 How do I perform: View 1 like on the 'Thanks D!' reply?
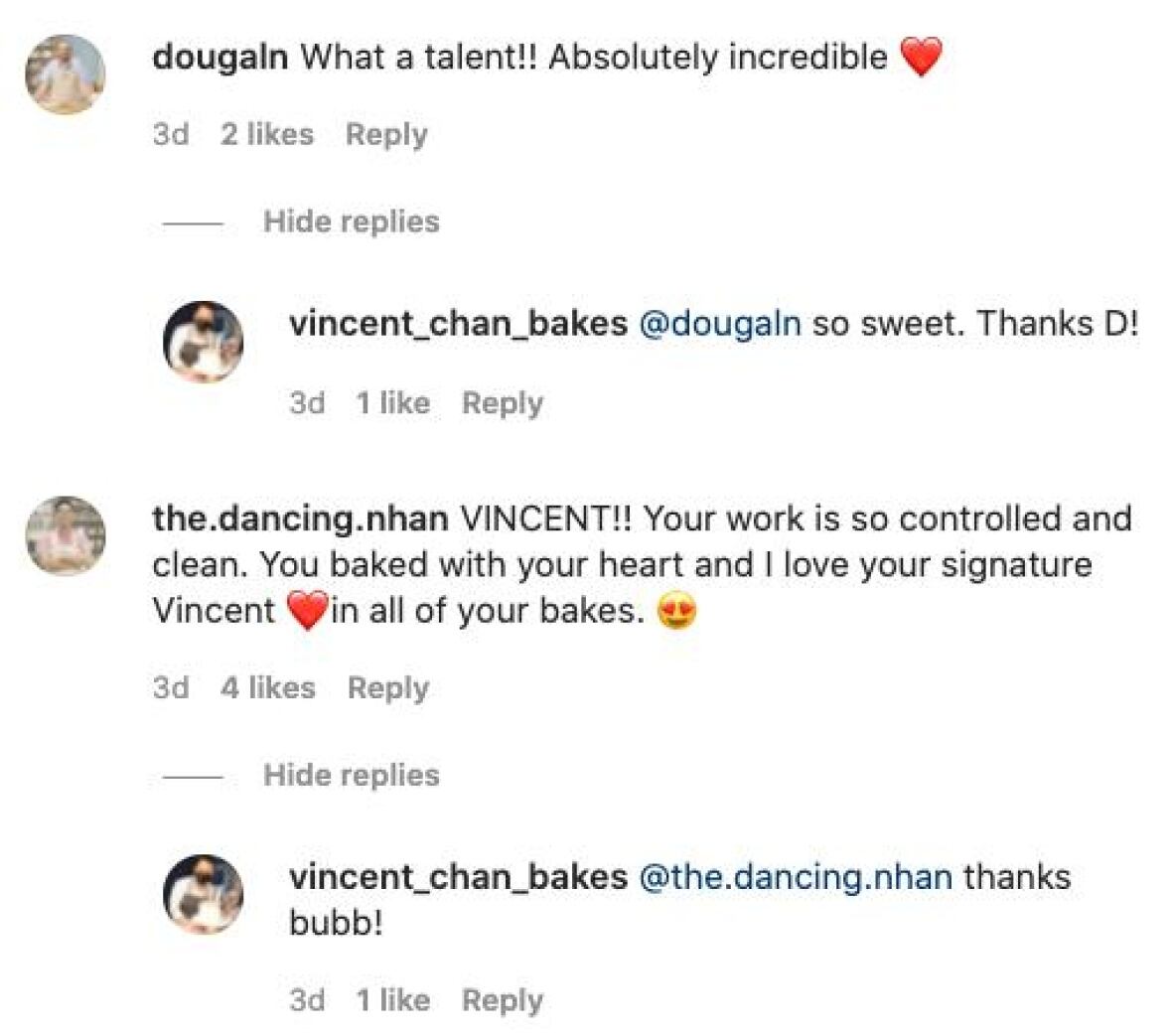pos(393,403)
